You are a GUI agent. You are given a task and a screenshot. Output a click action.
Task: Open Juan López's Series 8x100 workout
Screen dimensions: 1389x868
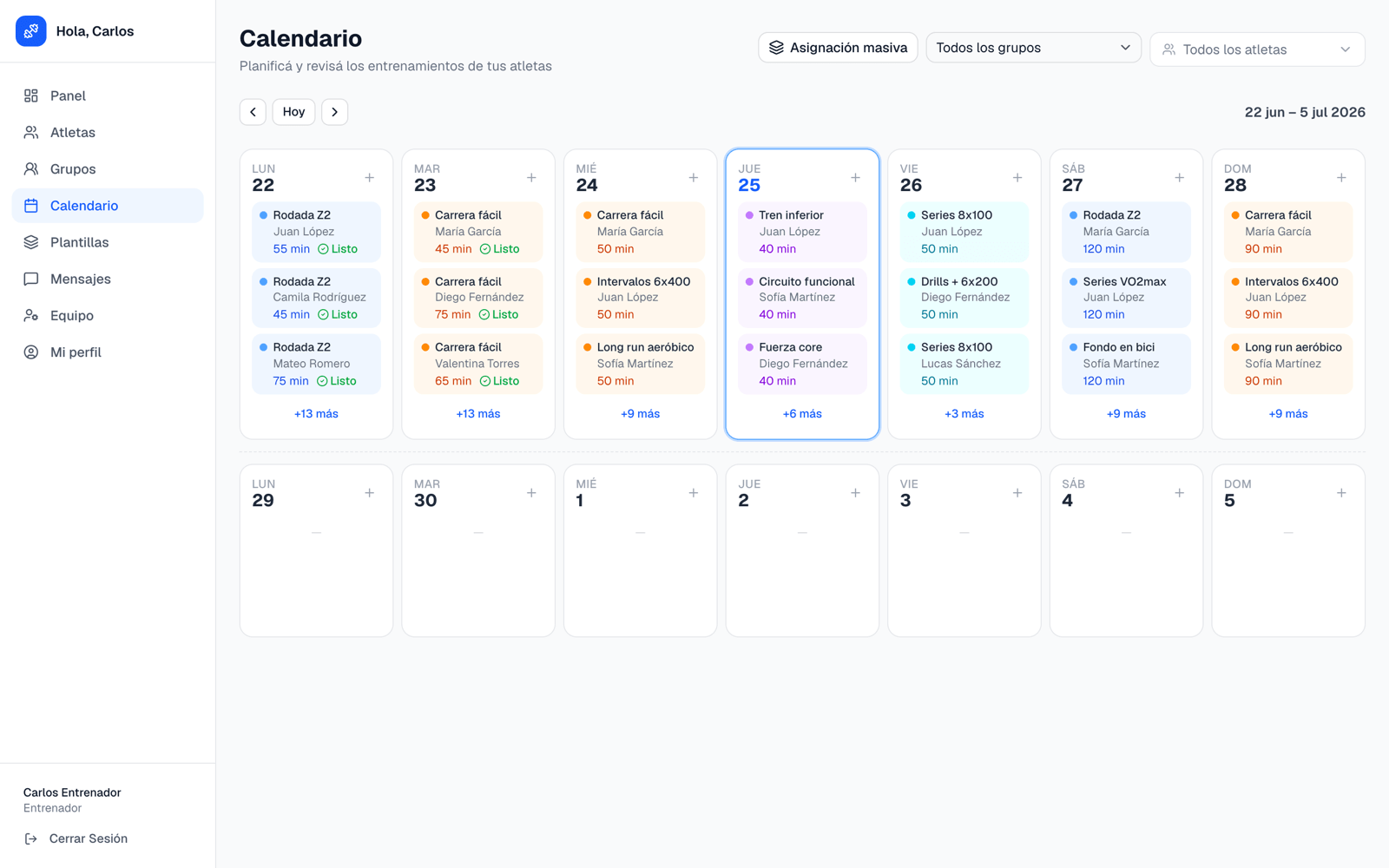coord(964,232)
